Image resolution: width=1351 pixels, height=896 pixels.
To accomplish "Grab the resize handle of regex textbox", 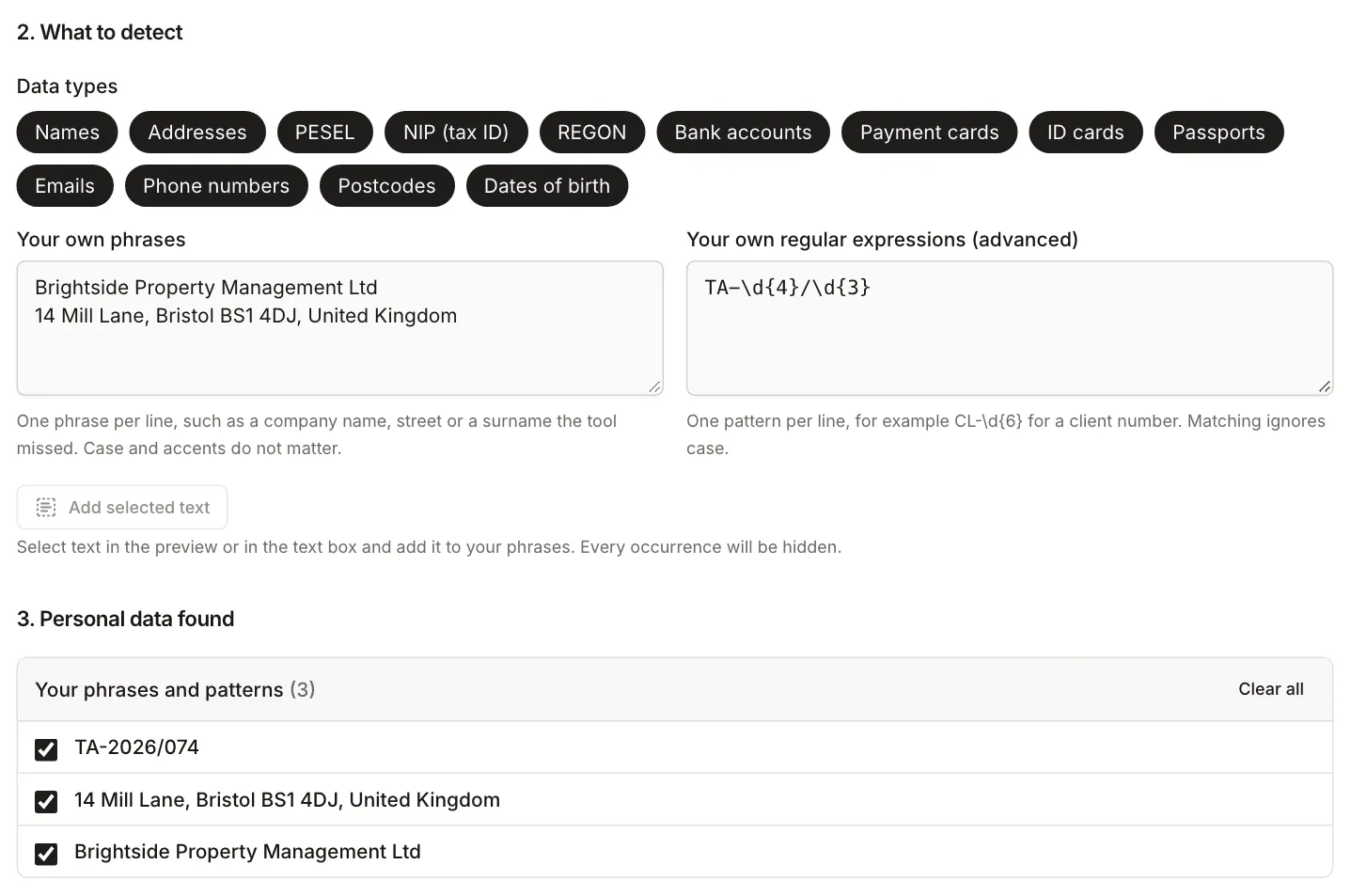I will [x=1325, y=386].
